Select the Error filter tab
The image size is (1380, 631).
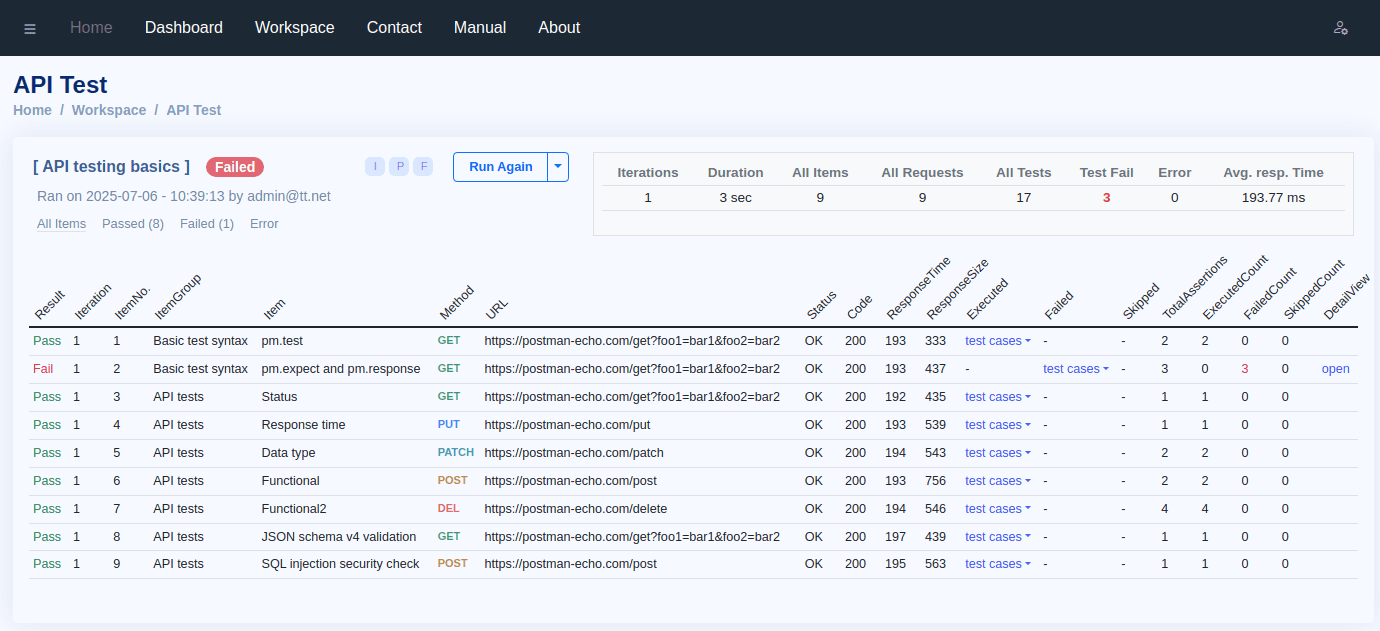(x=264, y=224)
